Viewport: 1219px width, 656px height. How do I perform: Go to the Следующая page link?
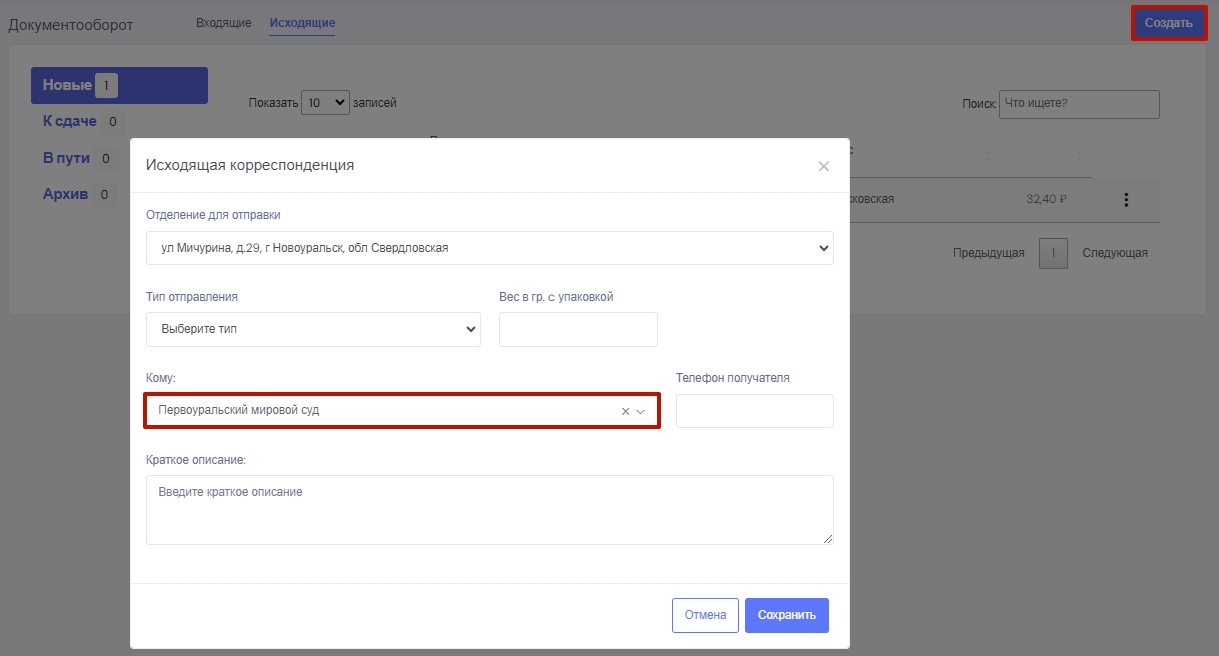tap(1114, 253)
